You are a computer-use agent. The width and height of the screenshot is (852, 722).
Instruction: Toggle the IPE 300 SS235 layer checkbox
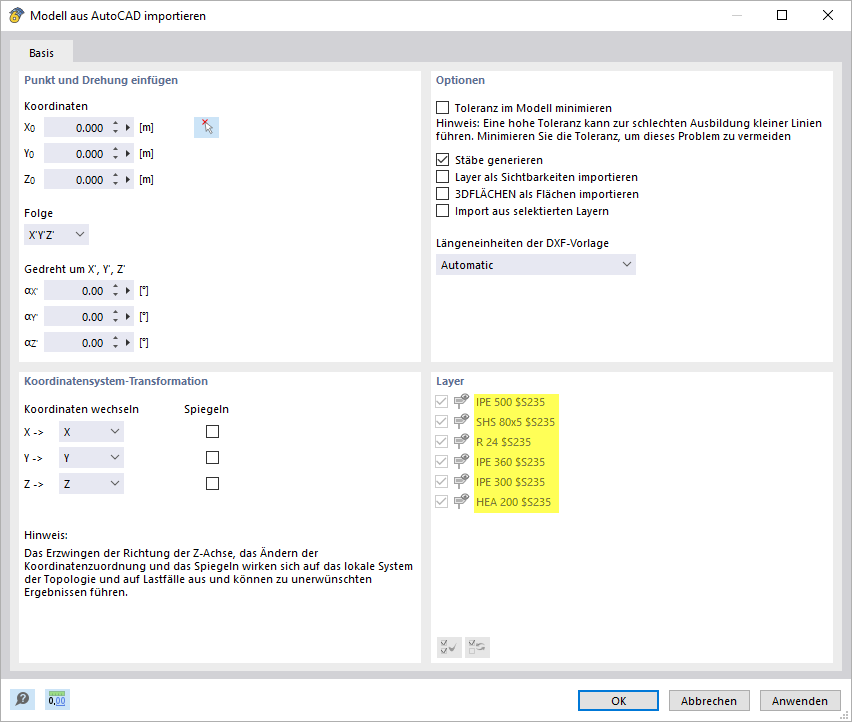[x=441, y=481]
